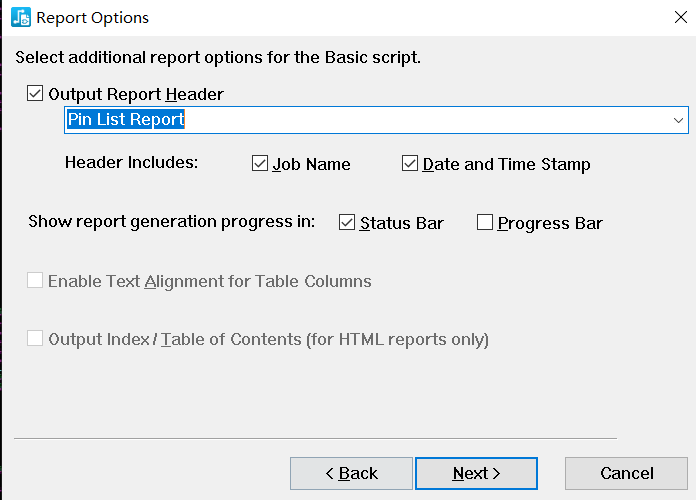Proceed with the Next button
Image resolution: width=696 pixels, height=500 pixels.
pos(476,473)
